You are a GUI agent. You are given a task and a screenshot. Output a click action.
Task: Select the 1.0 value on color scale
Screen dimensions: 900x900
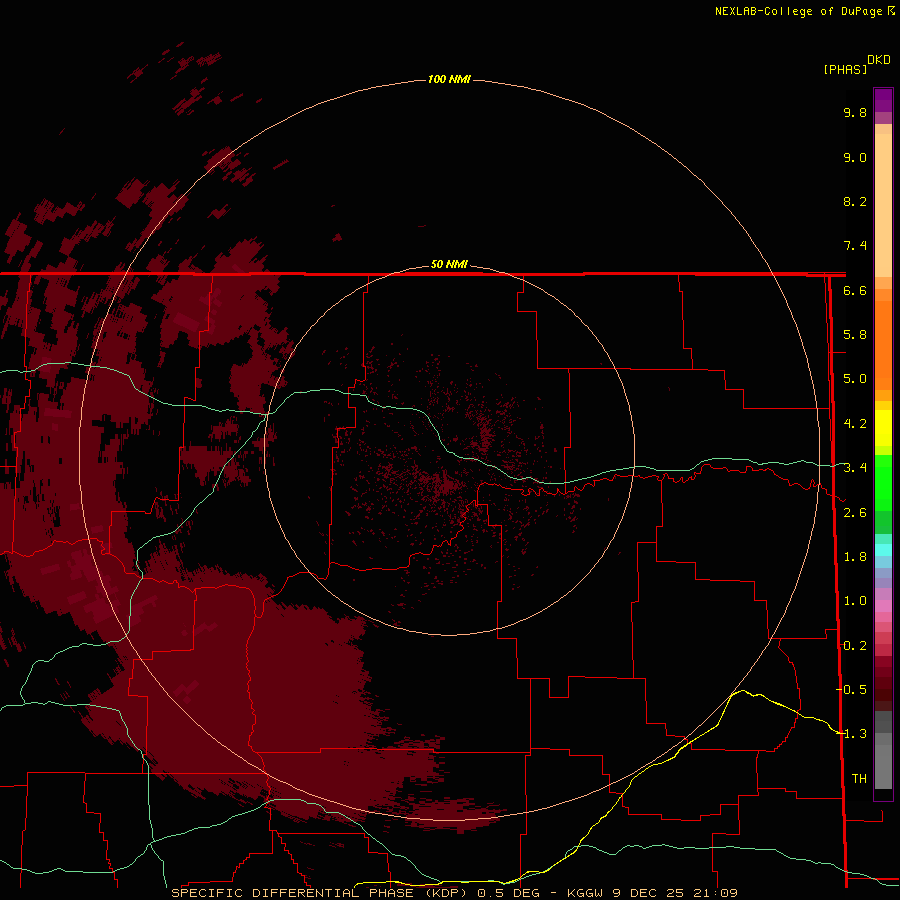tap(855, 601)
